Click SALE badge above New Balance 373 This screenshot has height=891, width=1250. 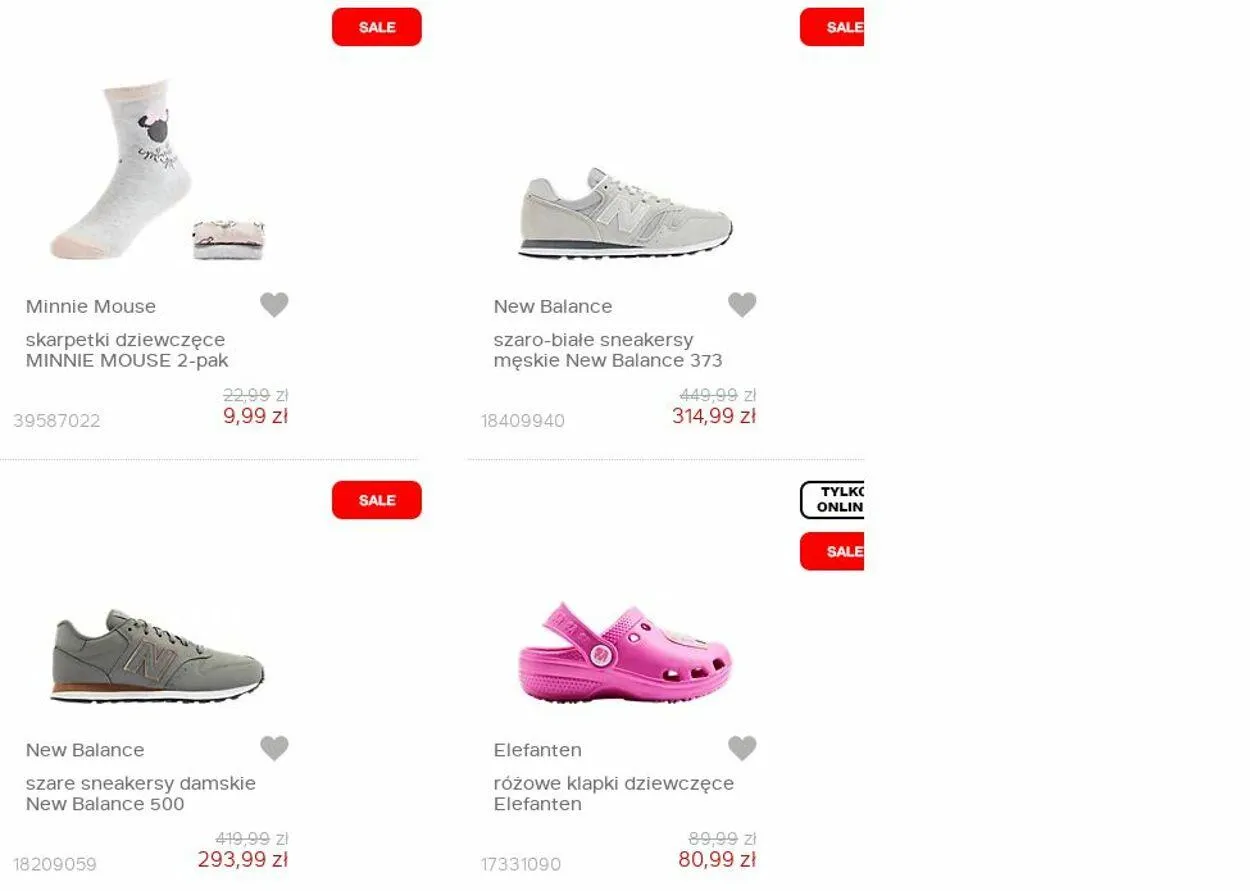(x=833, y=27)
